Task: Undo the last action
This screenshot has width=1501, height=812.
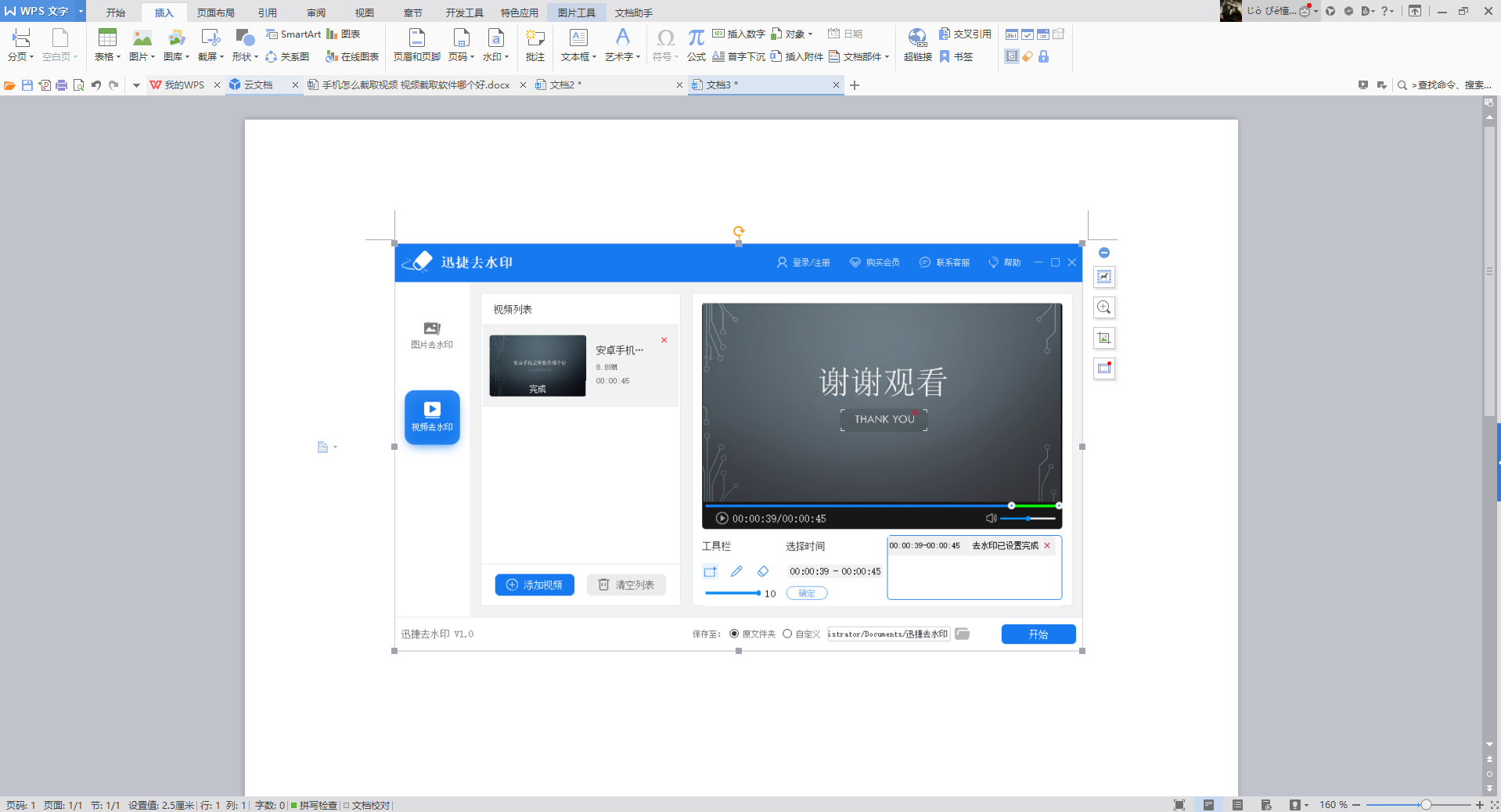Action: [96, 85]
